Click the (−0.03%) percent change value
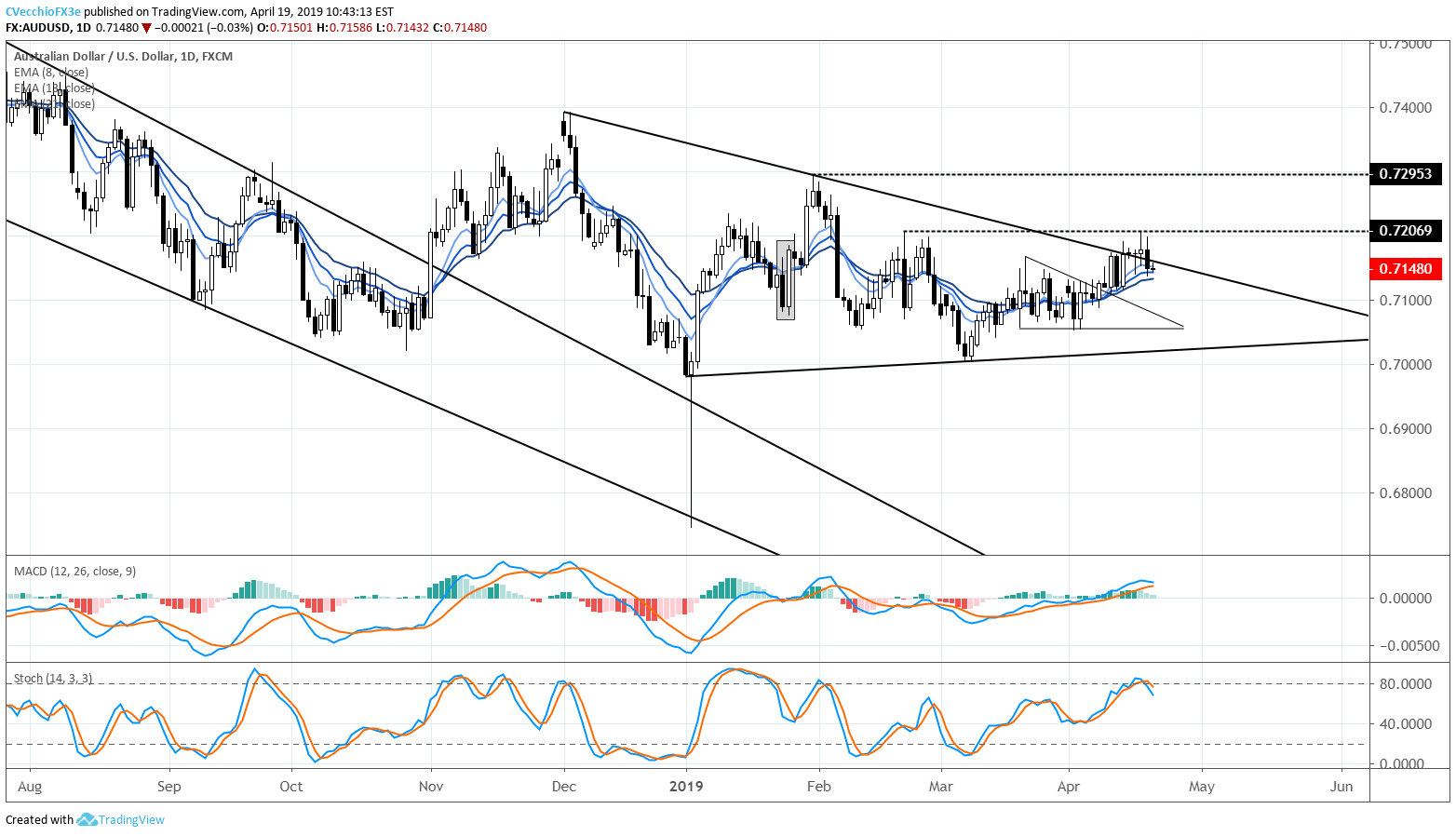Image resolution: width=1456 pixels, height=836 pixels. (x=229, y=28)
